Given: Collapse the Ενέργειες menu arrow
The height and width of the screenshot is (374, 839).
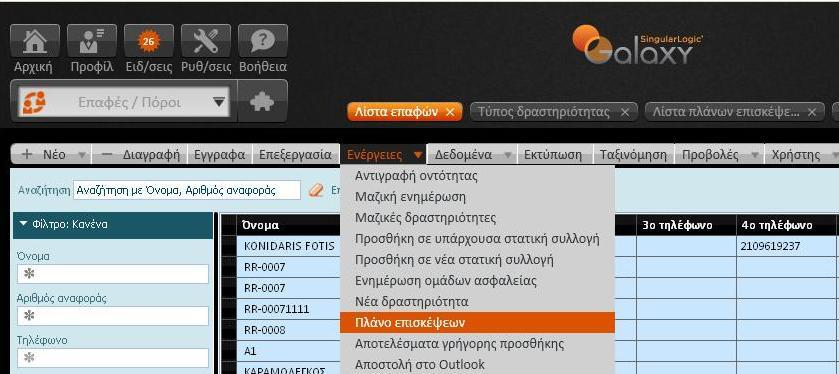Looking at the screenshot, I should (418, 155).
